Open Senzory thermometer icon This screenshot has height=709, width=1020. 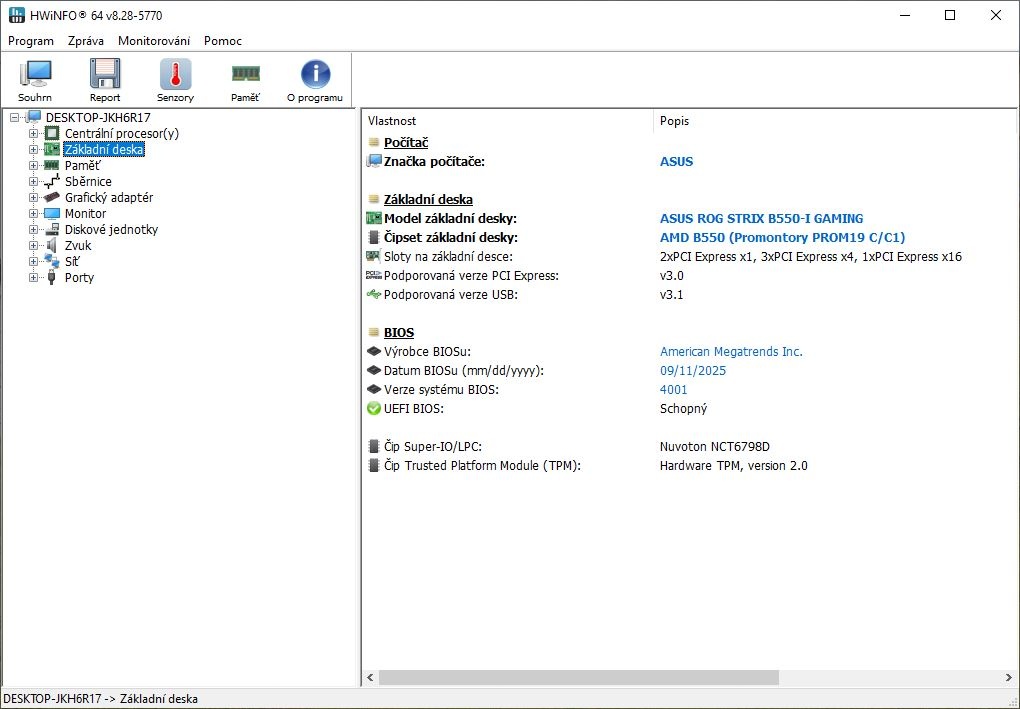pyautogui.click(x=175, y=80)
